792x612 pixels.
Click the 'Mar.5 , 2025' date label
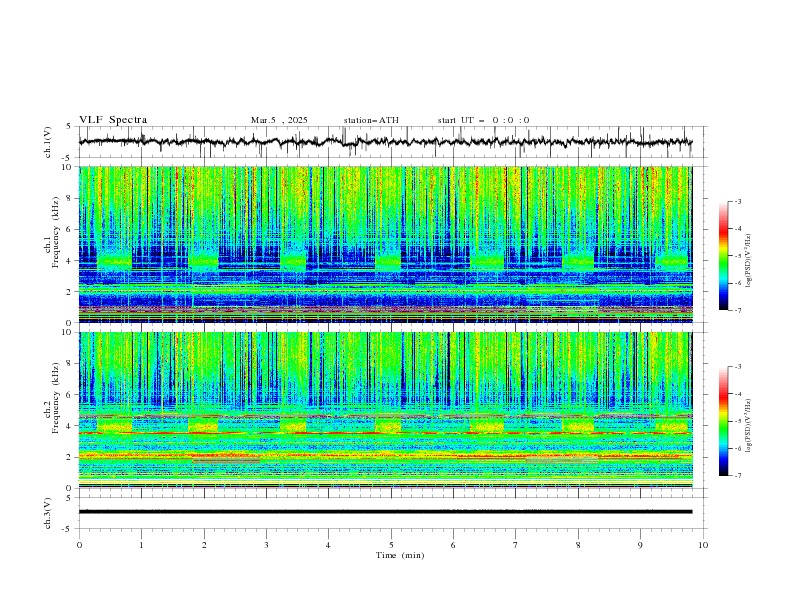279,120
